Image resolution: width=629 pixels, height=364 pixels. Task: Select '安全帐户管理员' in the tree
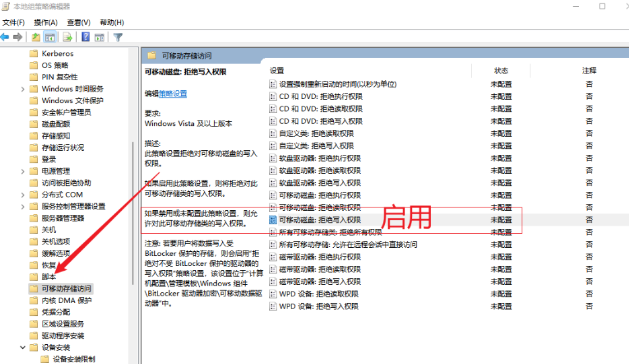(66, 112)
